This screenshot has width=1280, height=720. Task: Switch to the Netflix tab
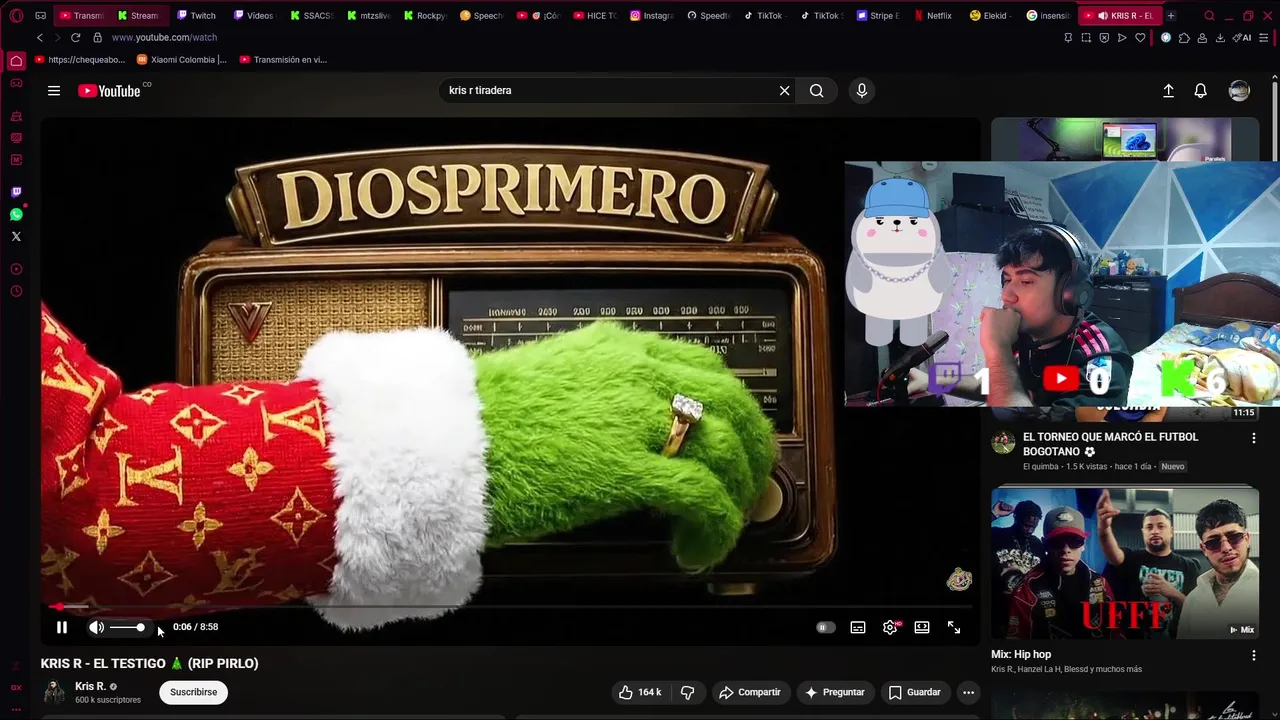(x=932, y=15)
